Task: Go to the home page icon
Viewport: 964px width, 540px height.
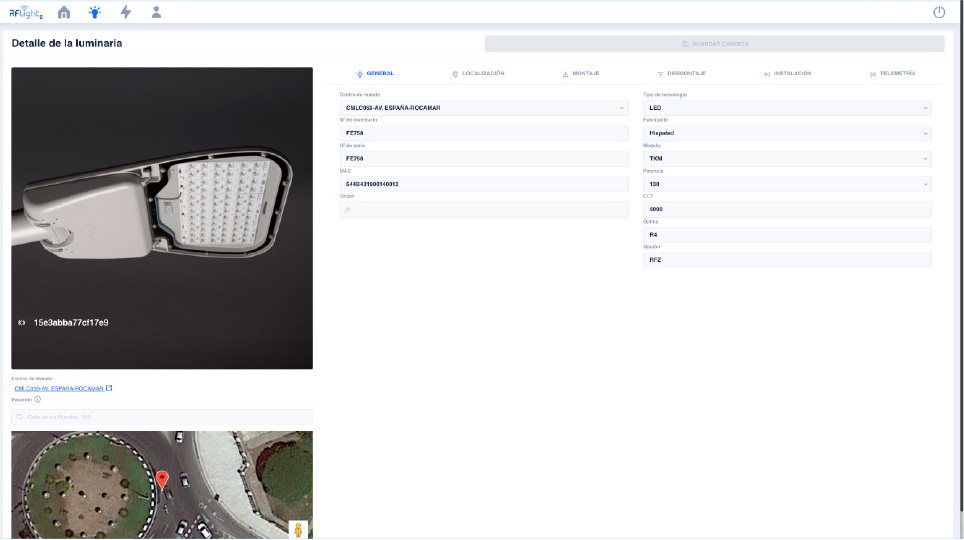Action: point(64,12)
